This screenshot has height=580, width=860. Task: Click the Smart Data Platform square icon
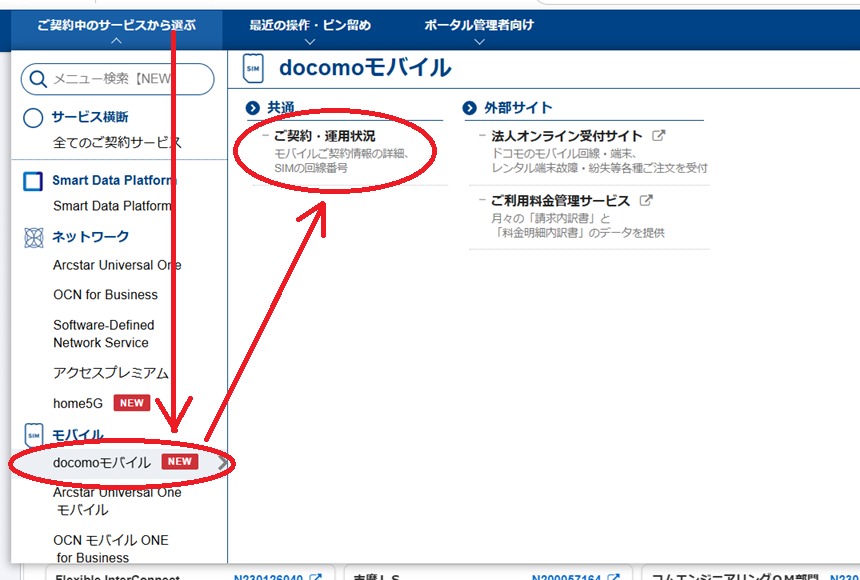click(x=33, y=181)
